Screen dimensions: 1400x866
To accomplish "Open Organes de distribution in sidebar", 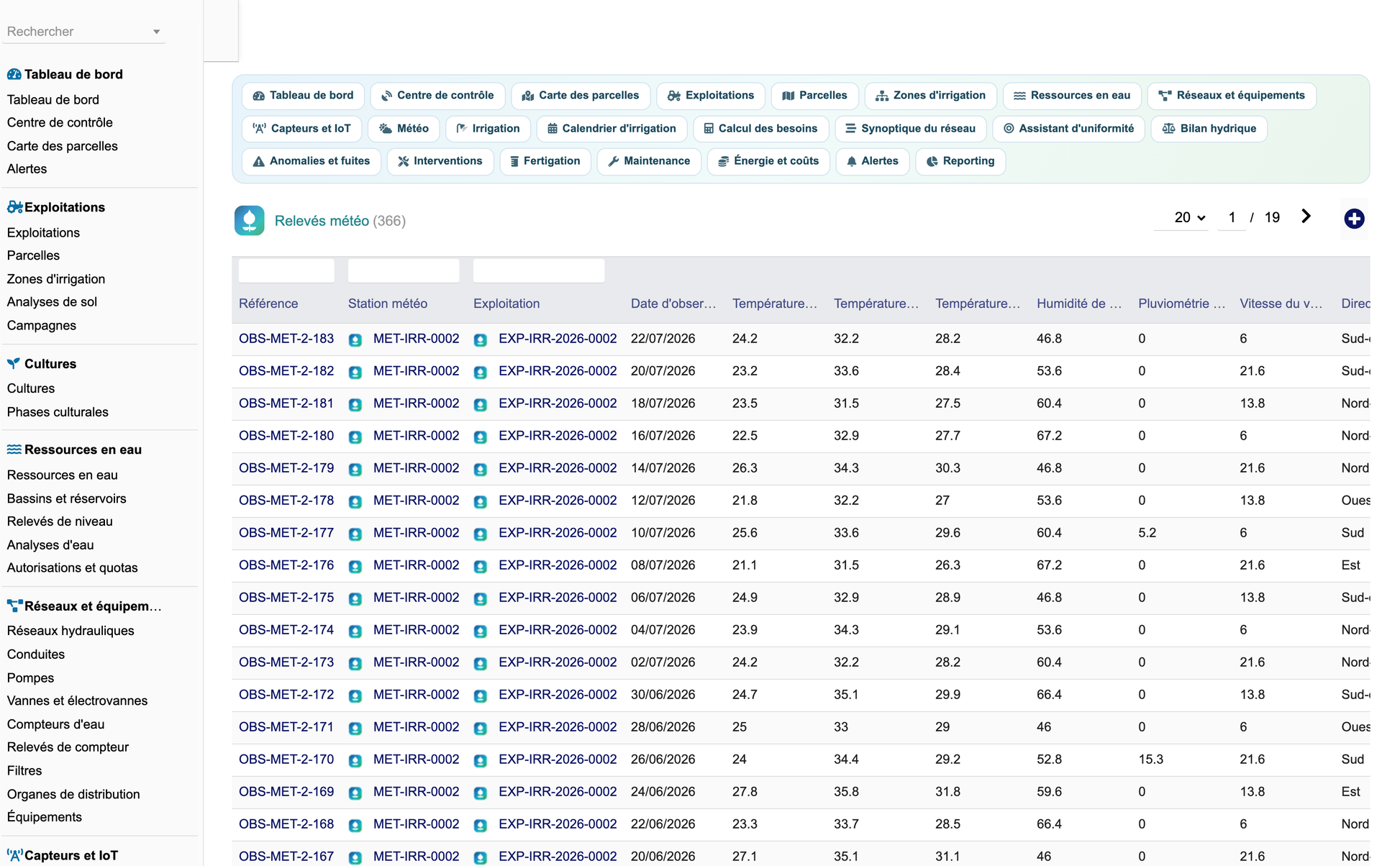I will 73,794.
